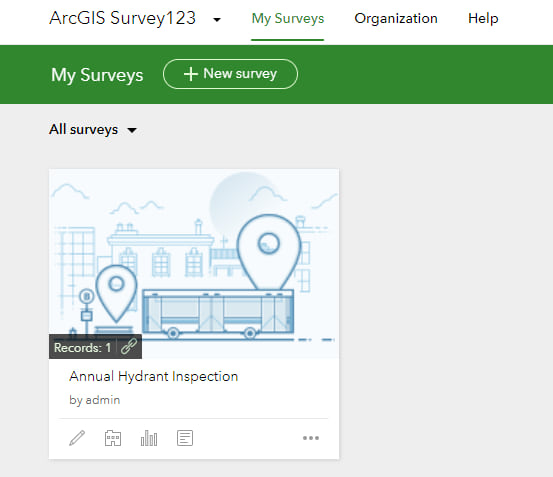Open the Collaborate icon on the survey card
553x477 pixels.
click(113, 438)
